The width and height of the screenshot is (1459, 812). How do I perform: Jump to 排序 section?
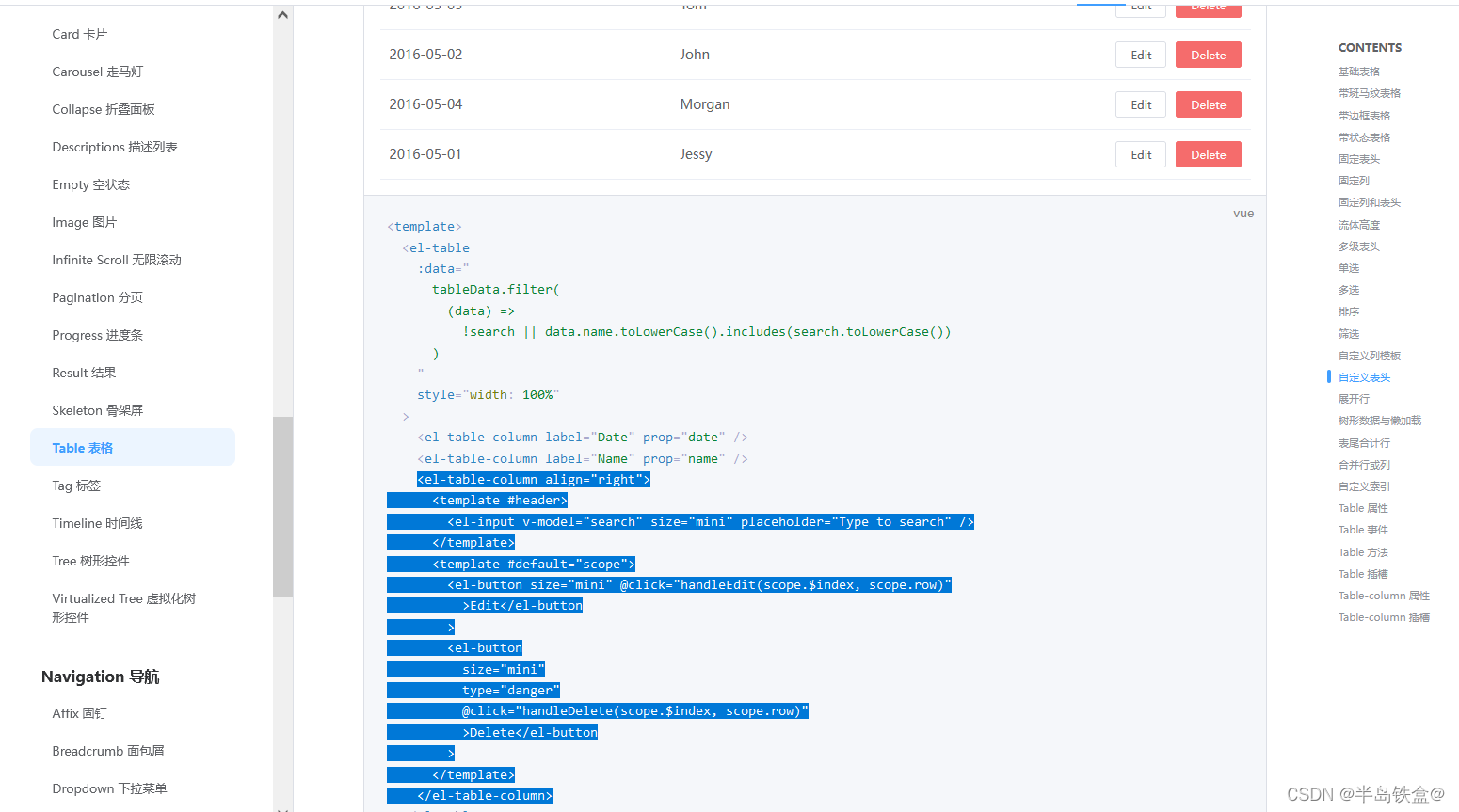1349,311
